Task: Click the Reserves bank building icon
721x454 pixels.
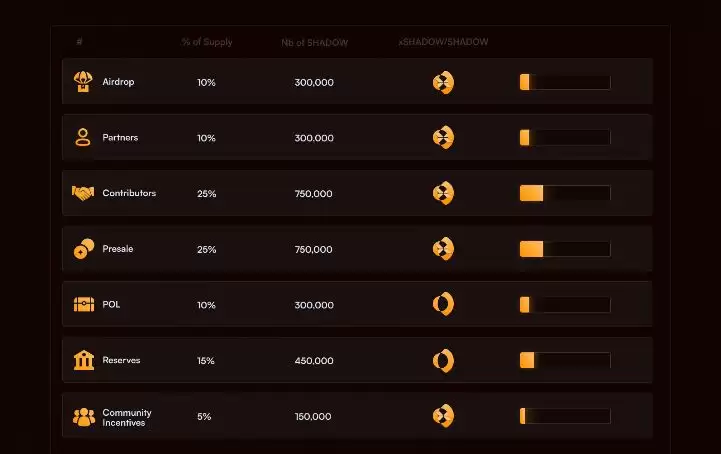Action: coord(83,360)
